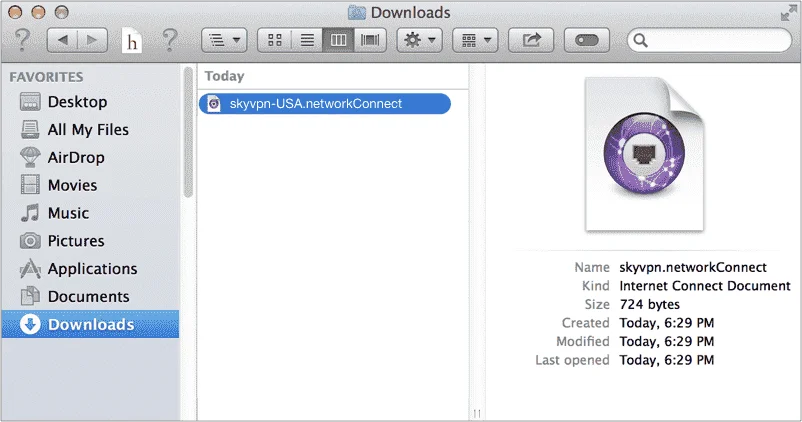Open the item arrangement dropdown
The width and height of the screenshot is (802, 422).
475,40
